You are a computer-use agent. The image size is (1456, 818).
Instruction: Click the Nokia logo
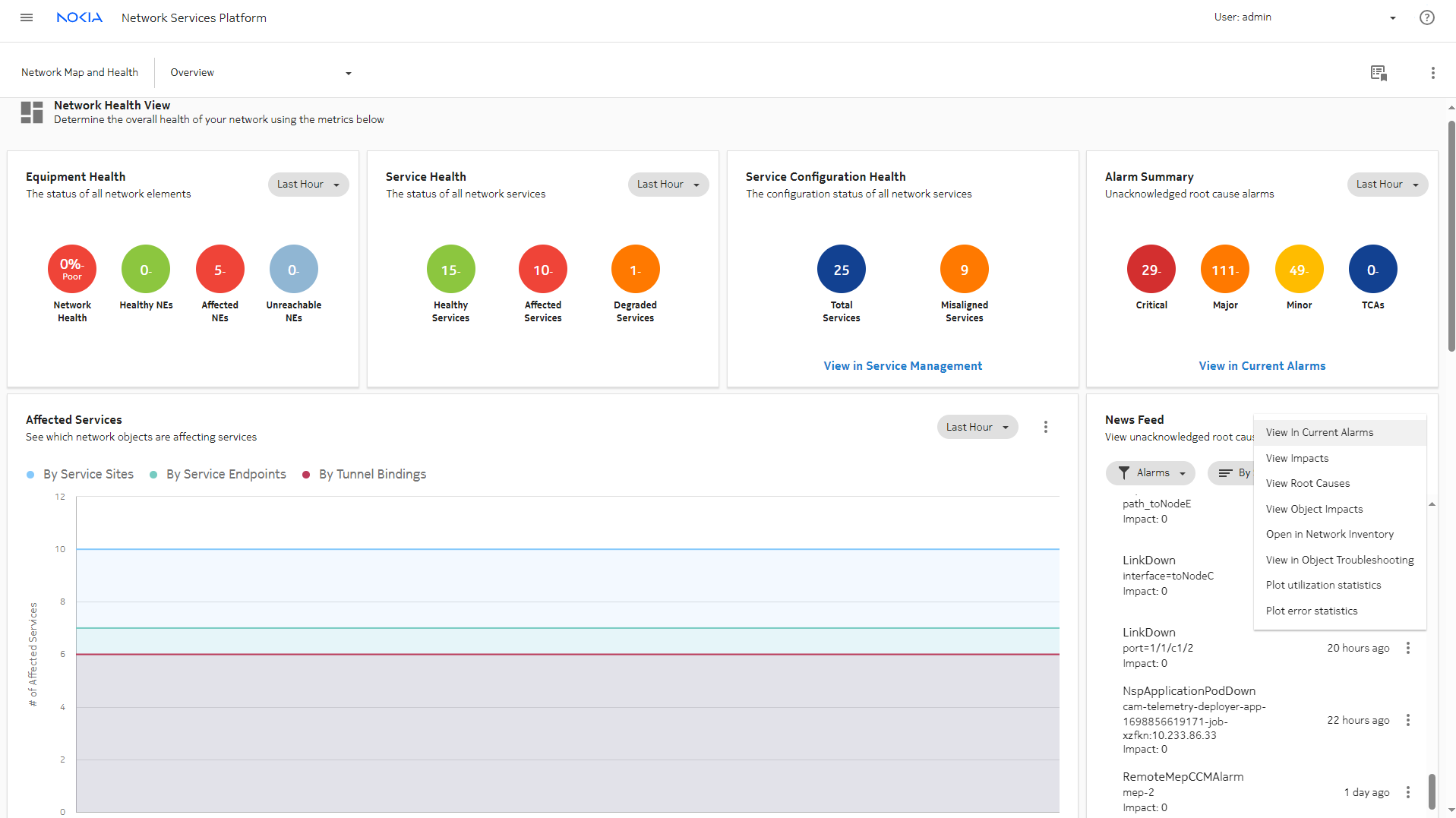point(80,17)
